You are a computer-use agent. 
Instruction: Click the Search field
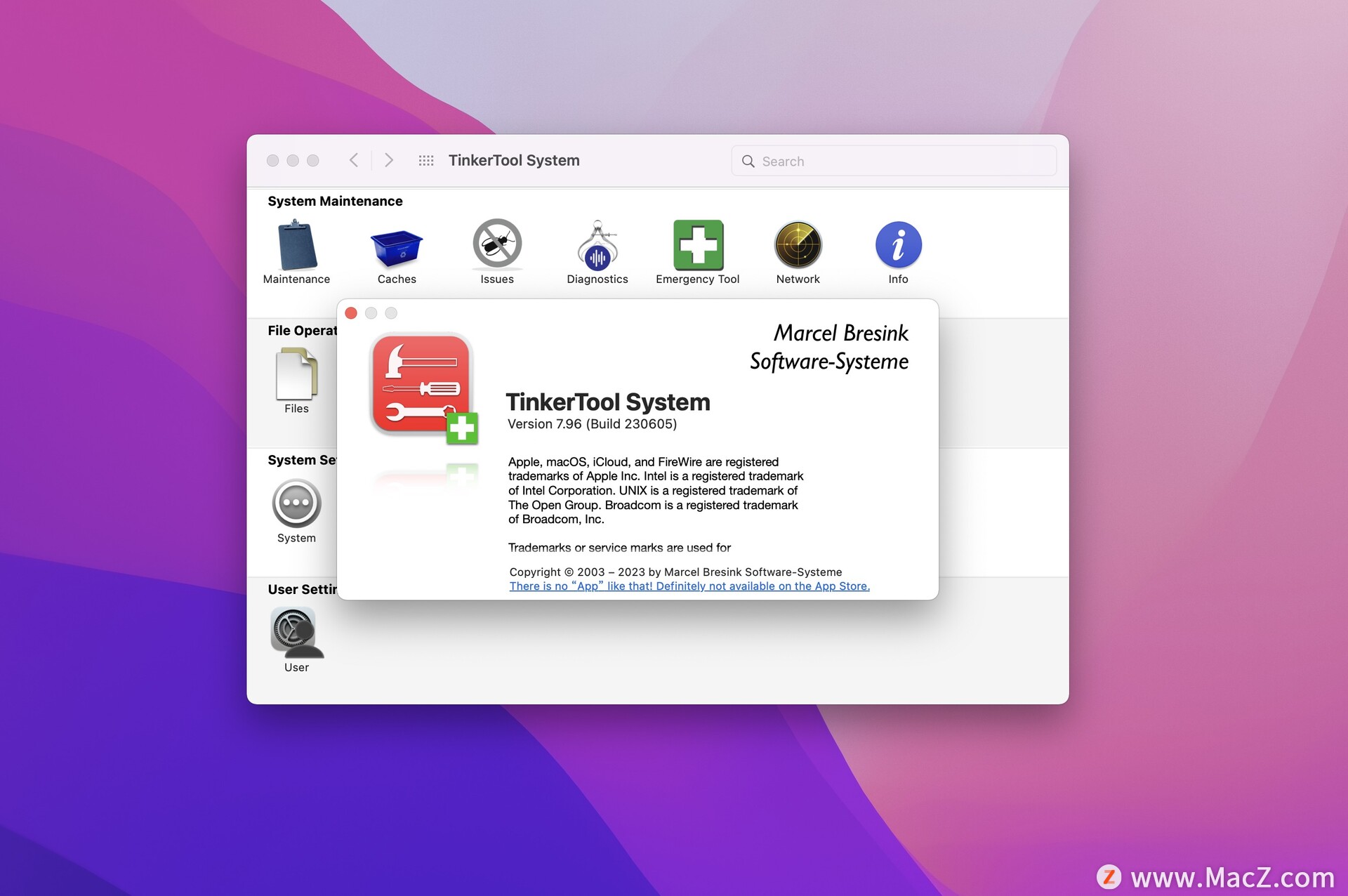click(894, 161)
